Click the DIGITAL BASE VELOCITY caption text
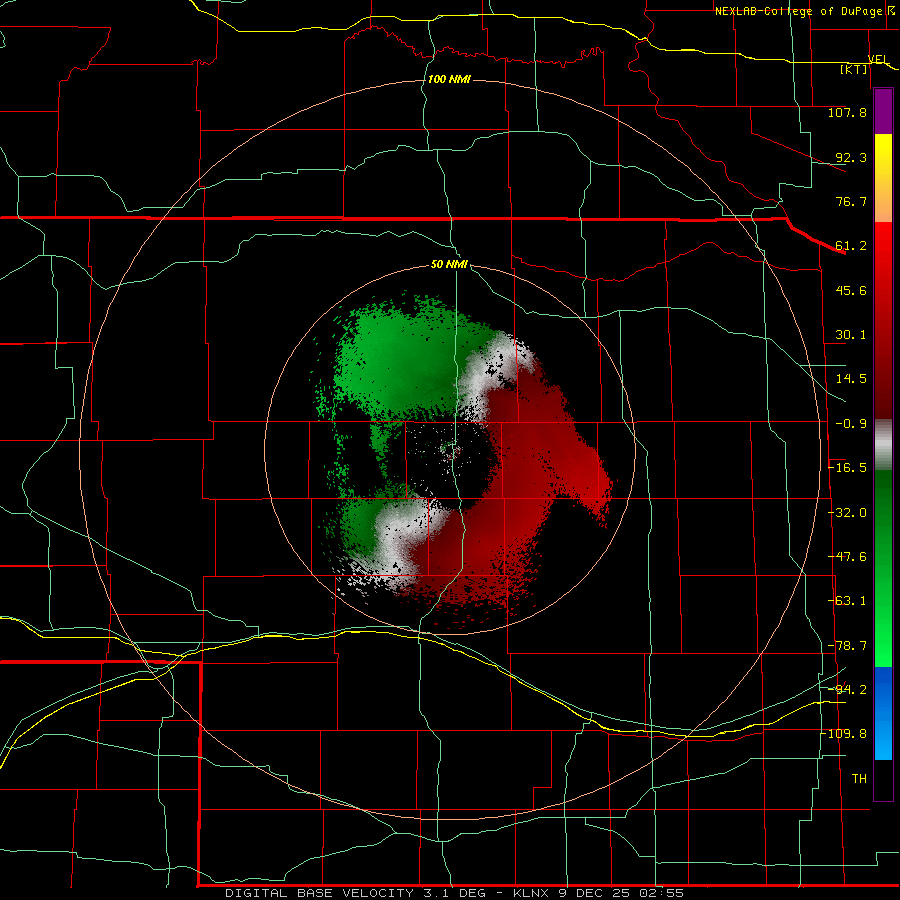 (x=319, y=893)
